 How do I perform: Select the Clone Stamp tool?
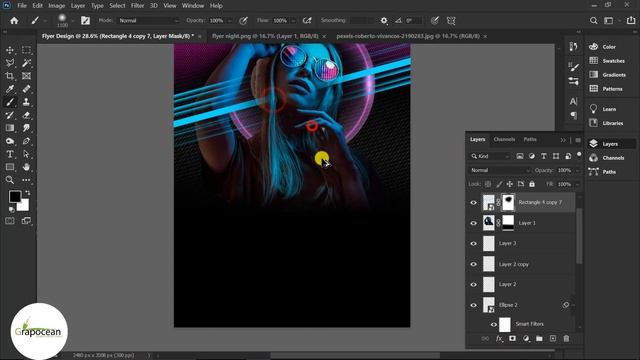click(x=26, y=102)
